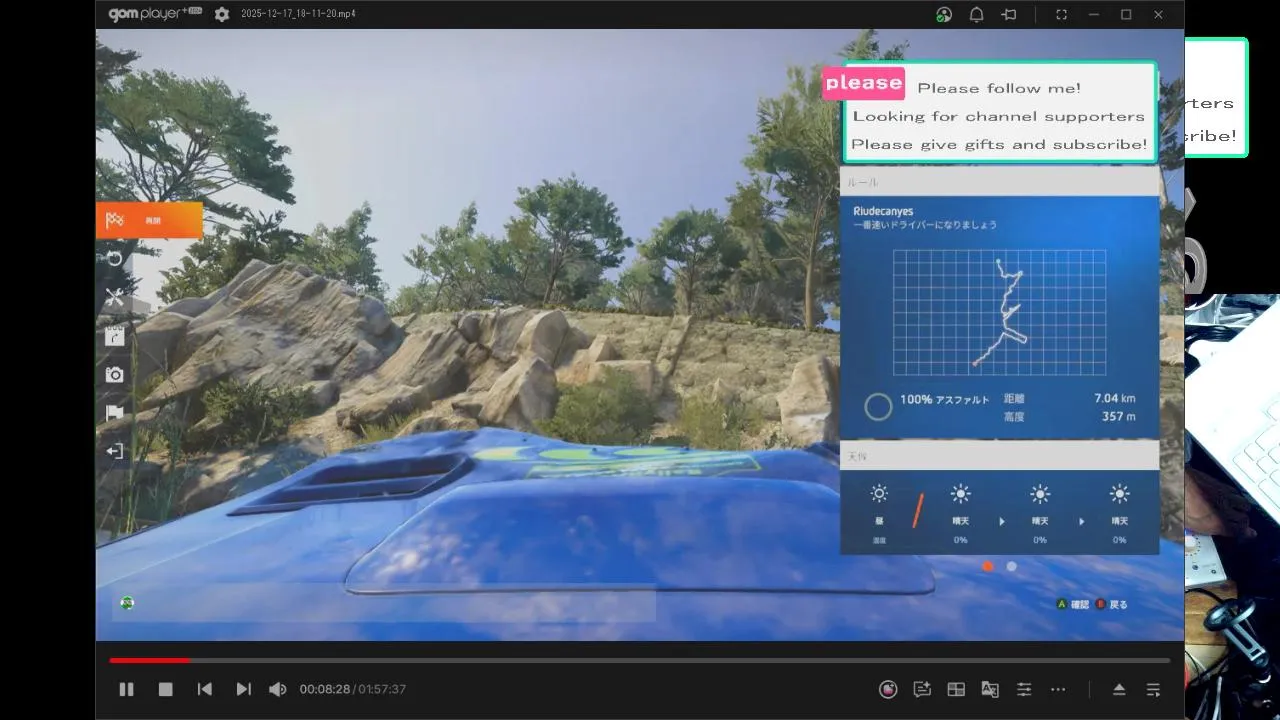Click the Please follow me! text
Image resolution: width=1280 pixels, height=720 pixels.
[x=999, y=88]
